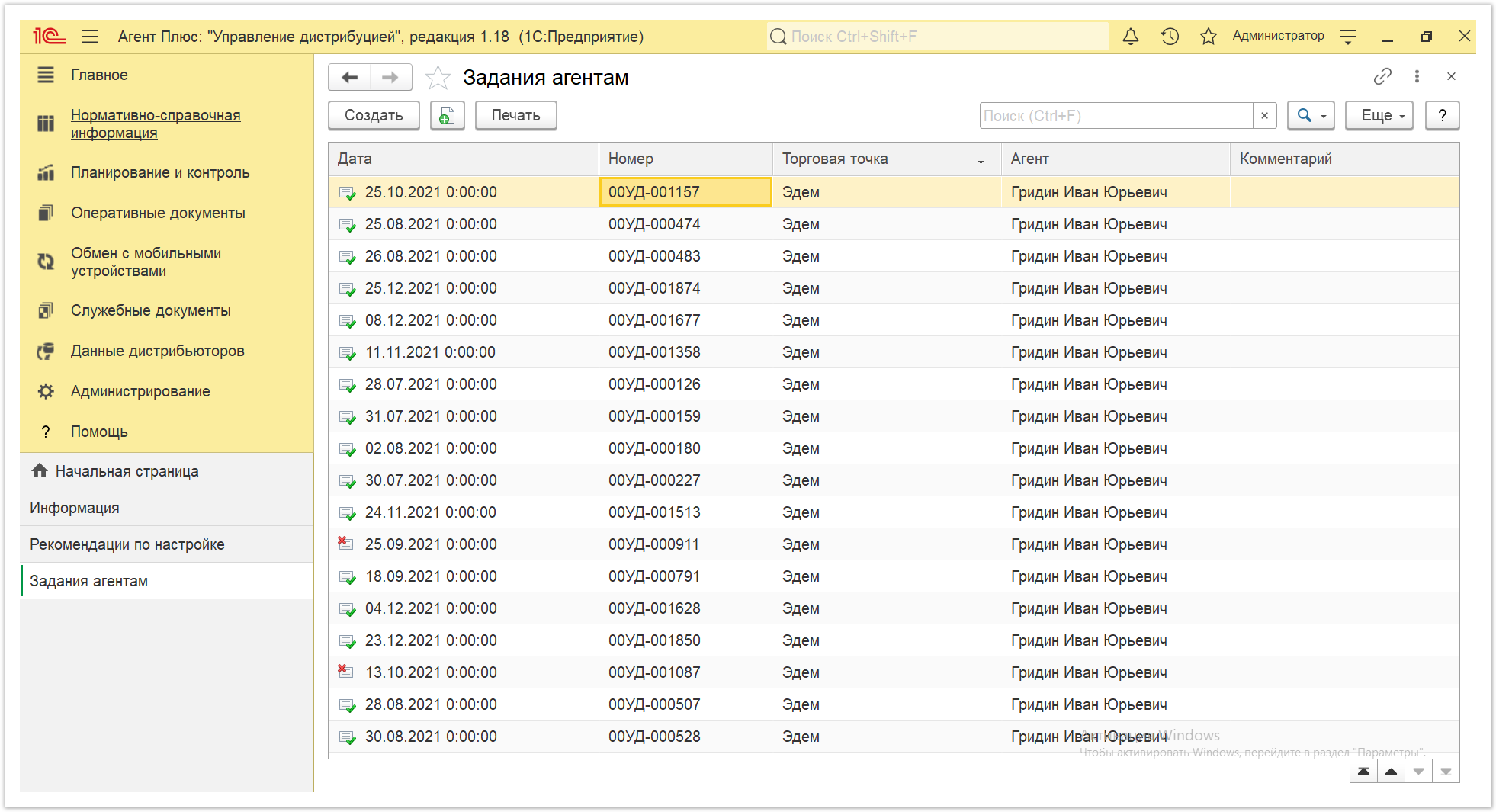Open Данные дистрибьюторов section
The width and height of the screenshot is (1496, 812).
pyautogui.click(x=157, y=351)
